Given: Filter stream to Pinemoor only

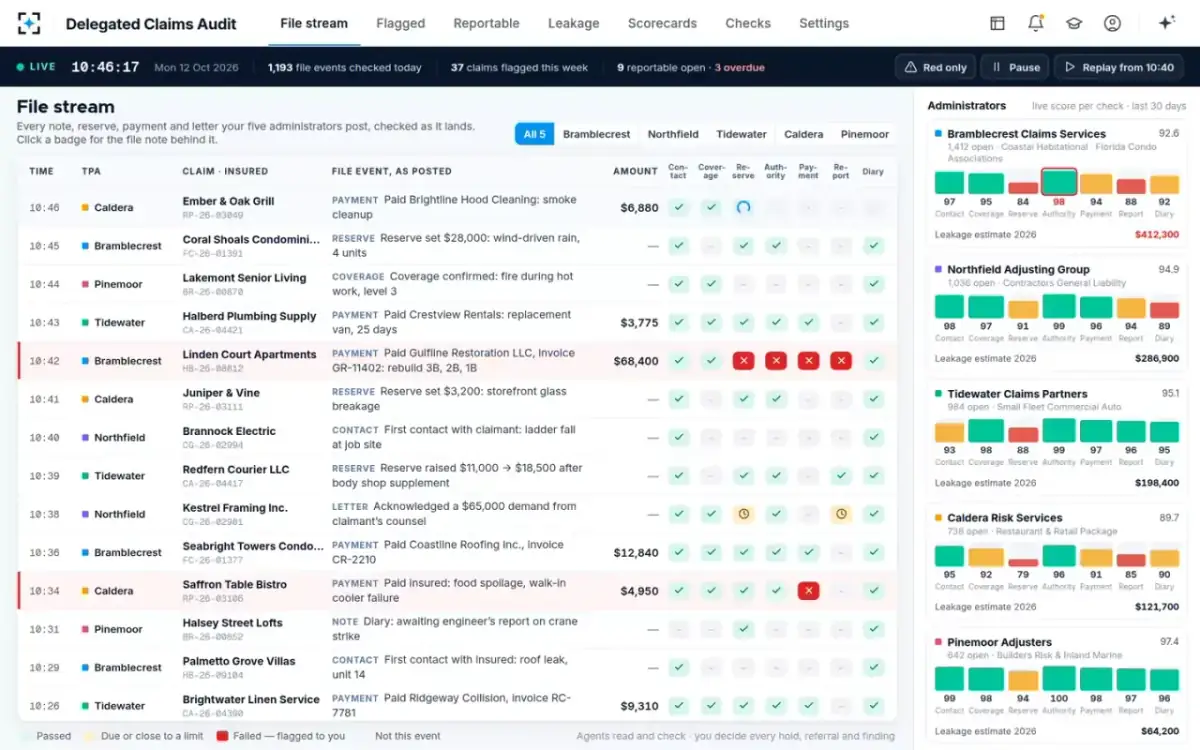Looking at the screenshot, I should click(x=864, y=134).
